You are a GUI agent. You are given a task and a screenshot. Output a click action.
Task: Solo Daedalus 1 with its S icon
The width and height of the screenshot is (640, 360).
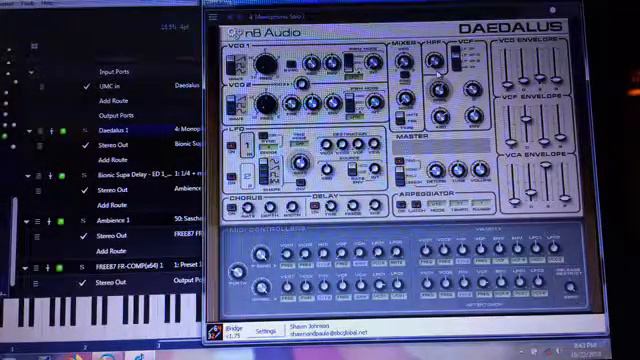click(85, 131)
